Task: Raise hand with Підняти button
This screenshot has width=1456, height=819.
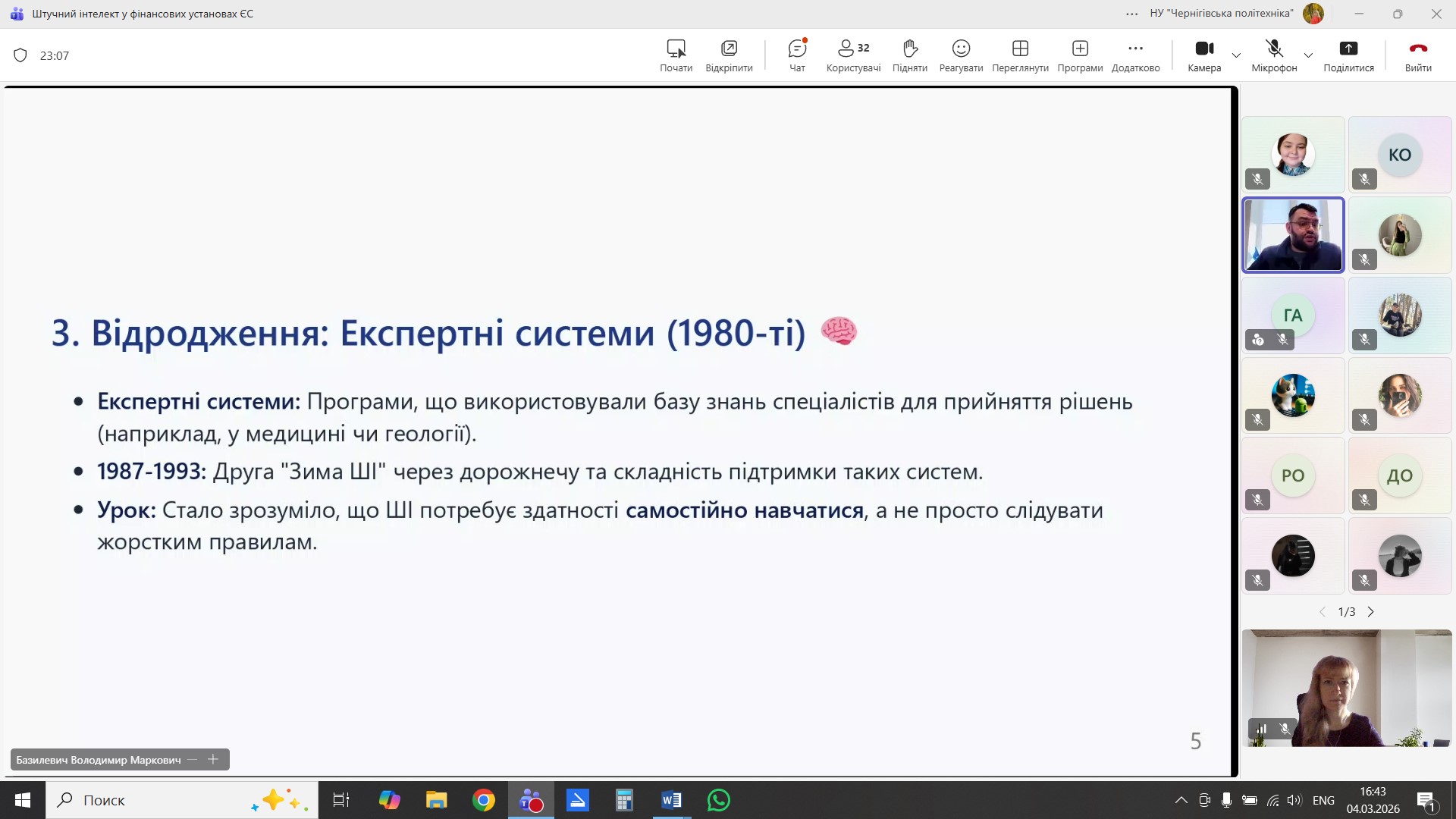Action: click(910, 55)
